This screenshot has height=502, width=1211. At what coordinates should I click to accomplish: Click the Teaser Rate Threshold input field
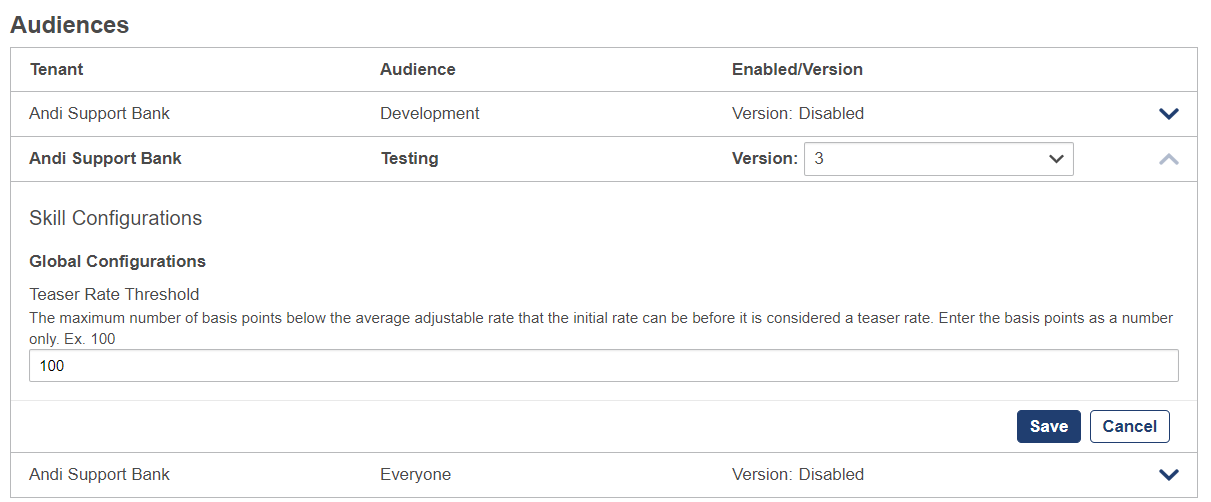tap(604, 366)
